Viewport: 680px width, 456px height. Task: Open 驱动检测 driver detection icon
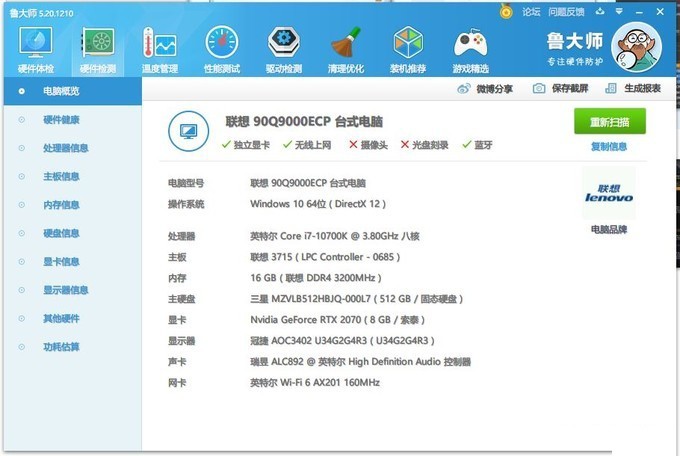click(284, 49)
